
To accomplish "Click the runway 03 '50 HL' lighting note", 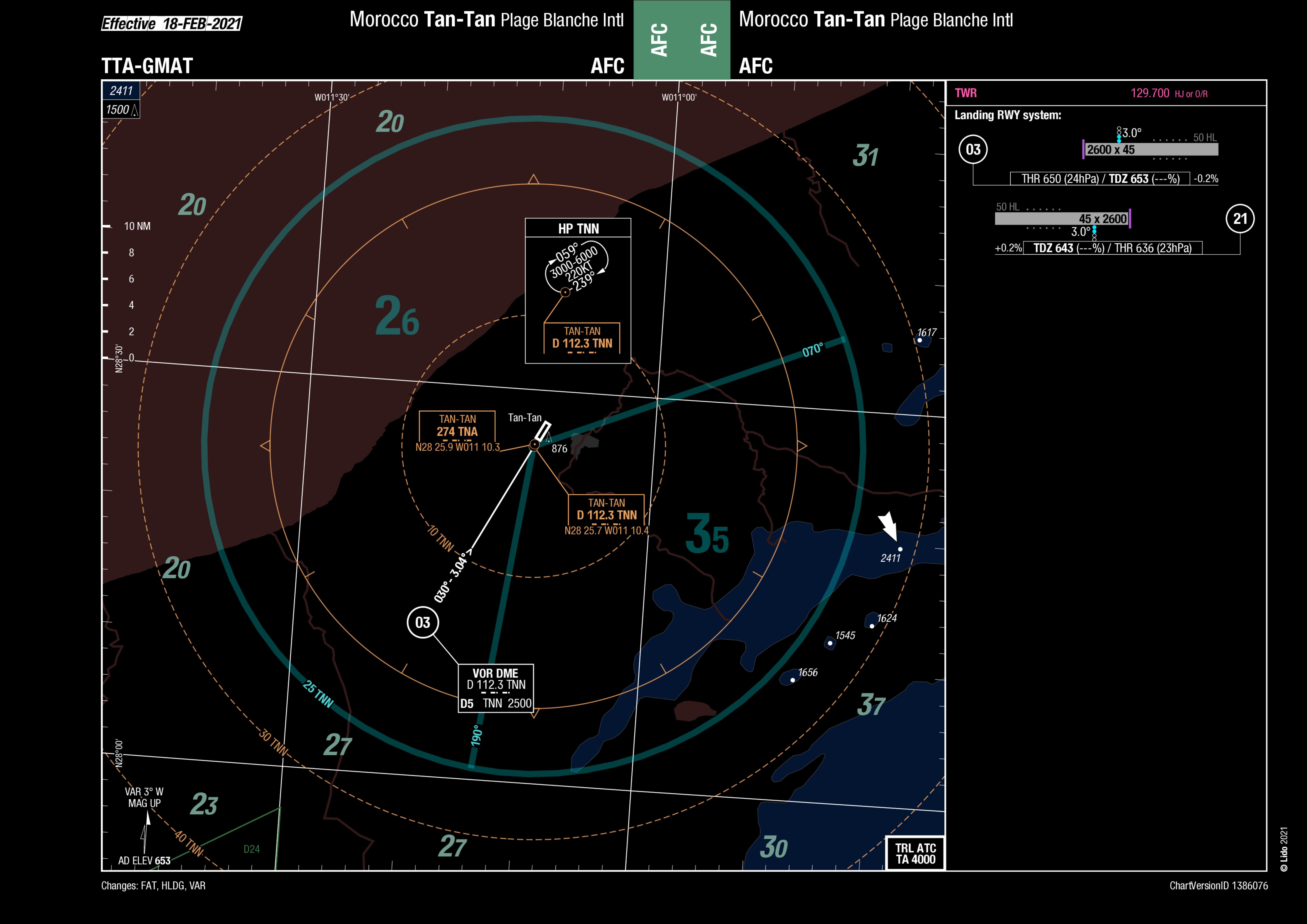I will point(1205,138).
